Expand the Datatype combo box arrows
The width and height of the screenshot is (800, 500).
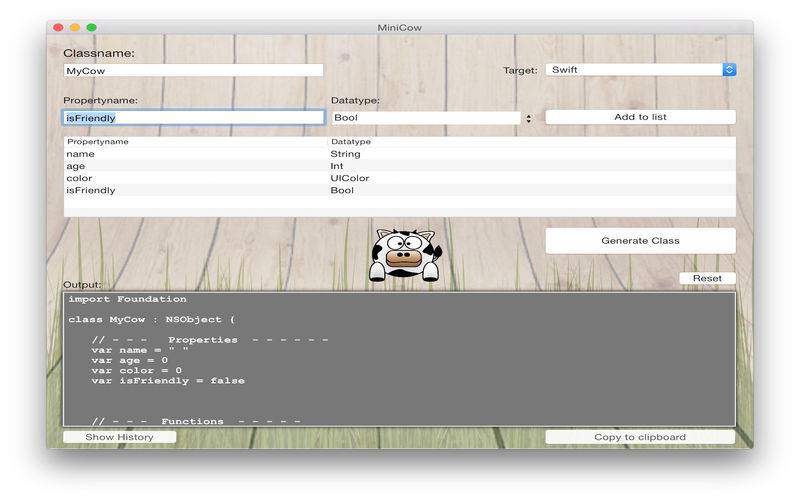click(529, 118)
